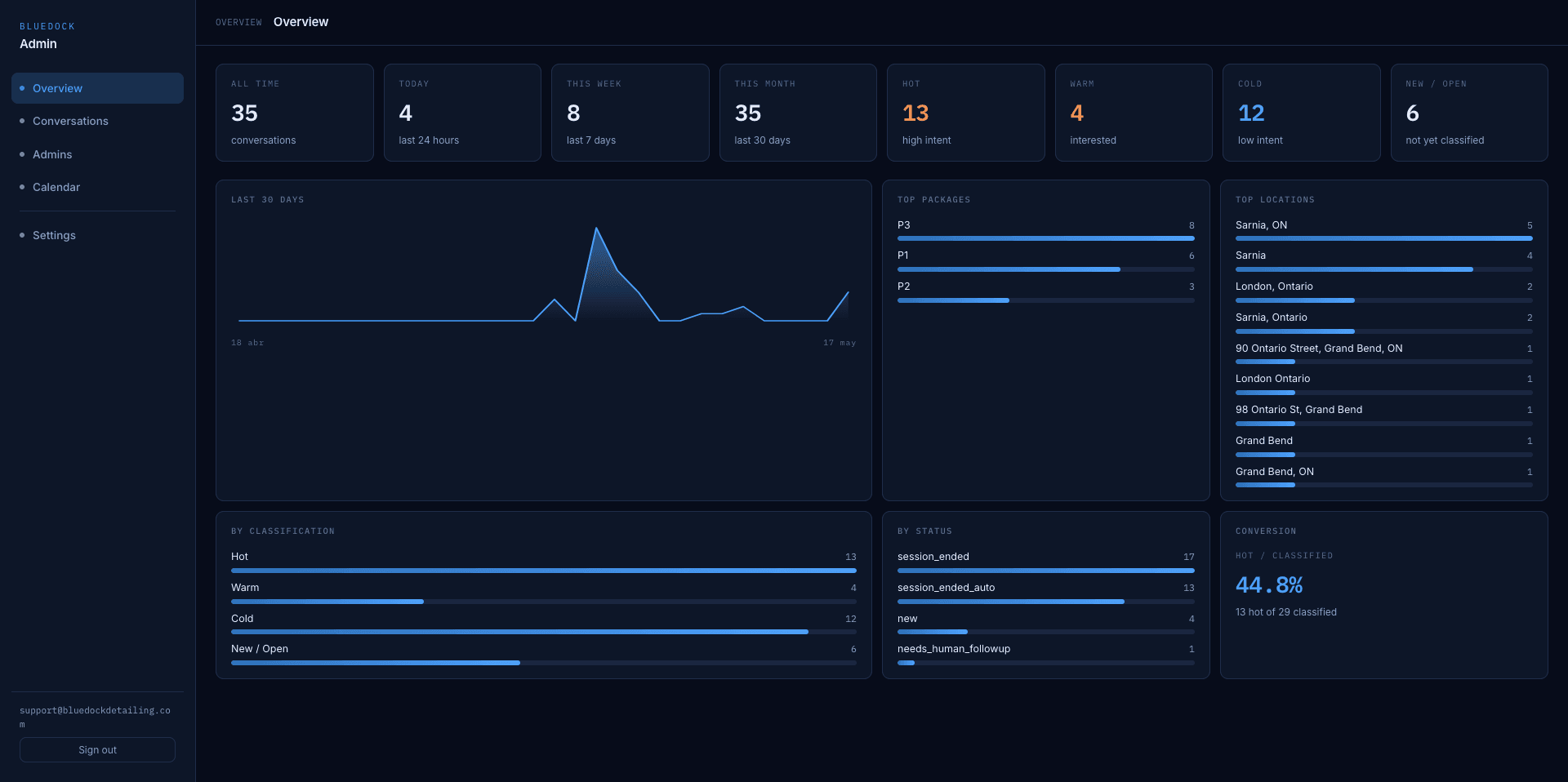Select the 'Grand Bend, ON' location row

pyautogui.click(x=1384, y=478)
